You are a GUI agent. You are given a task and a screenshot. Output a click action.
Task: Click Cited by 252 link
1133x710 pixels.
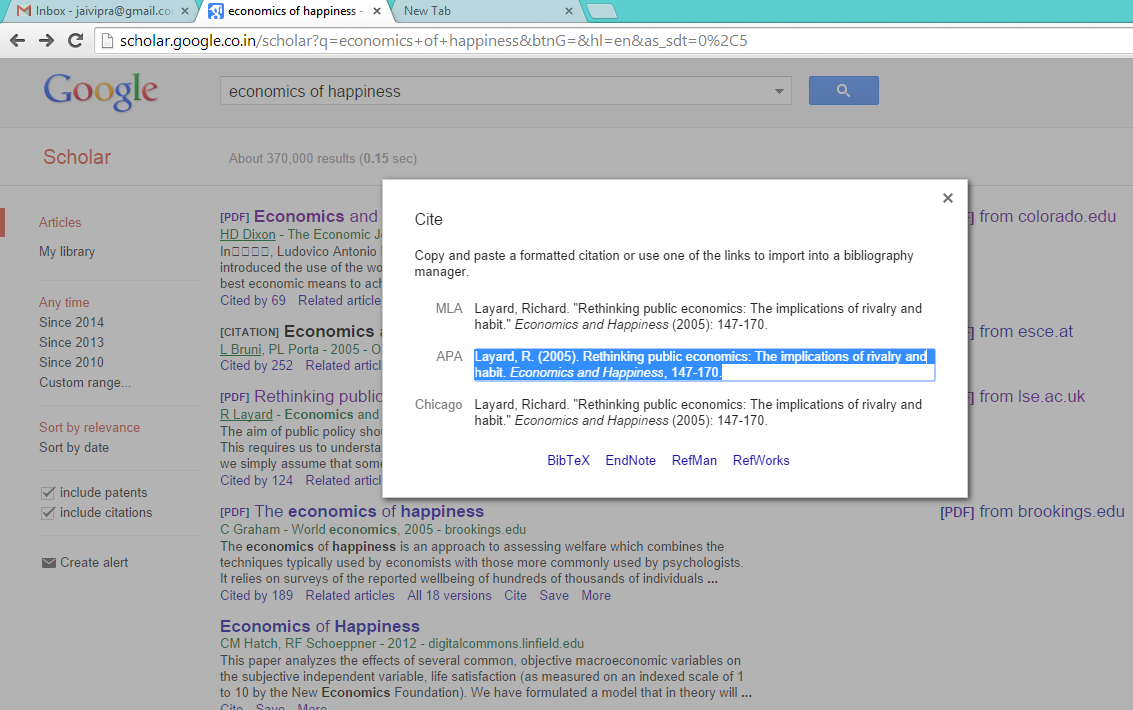coord(257,365)
